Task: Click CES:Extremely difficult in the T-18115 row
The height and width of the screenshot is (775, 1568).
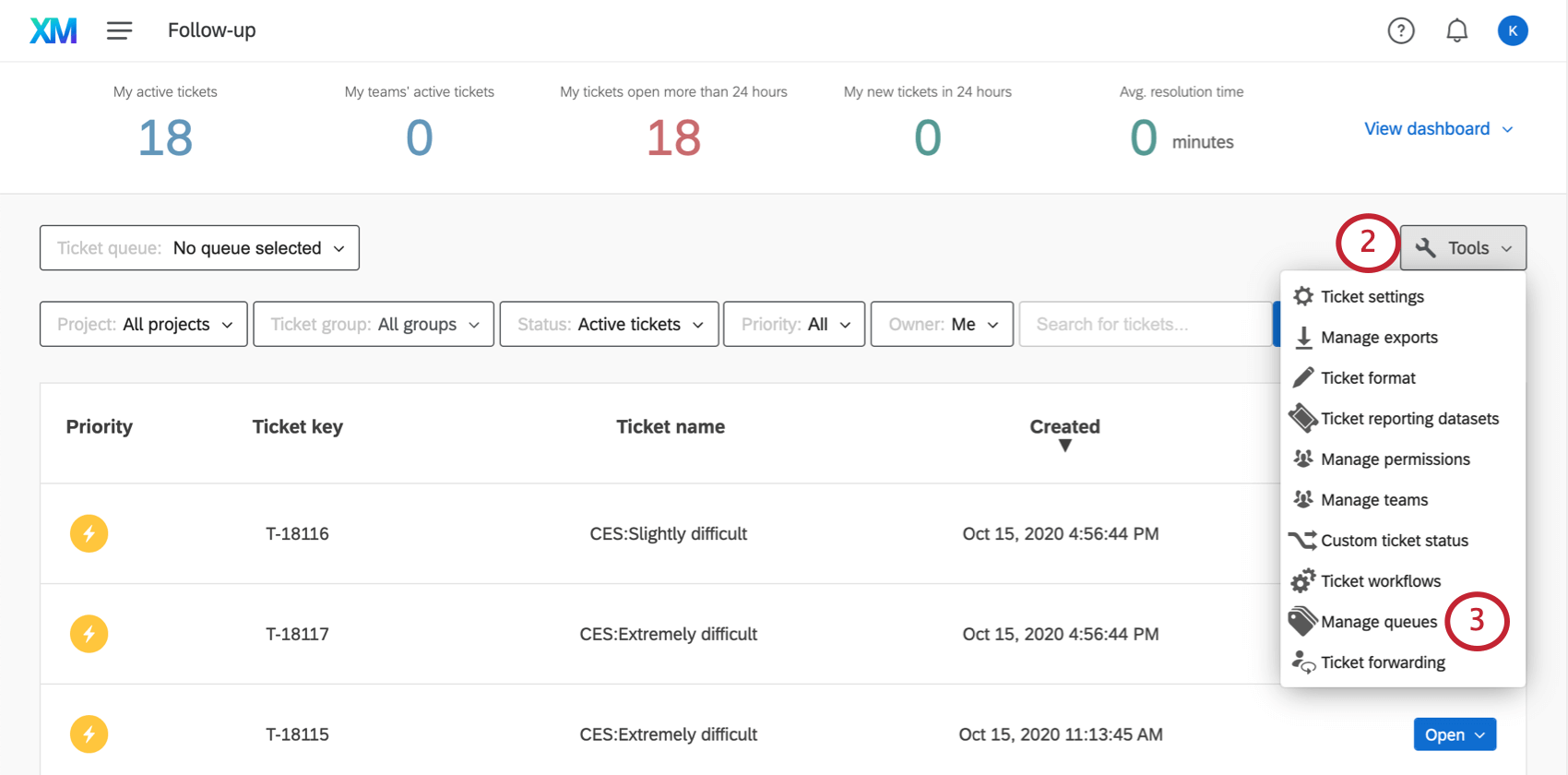Action: (x=669, y=734)
